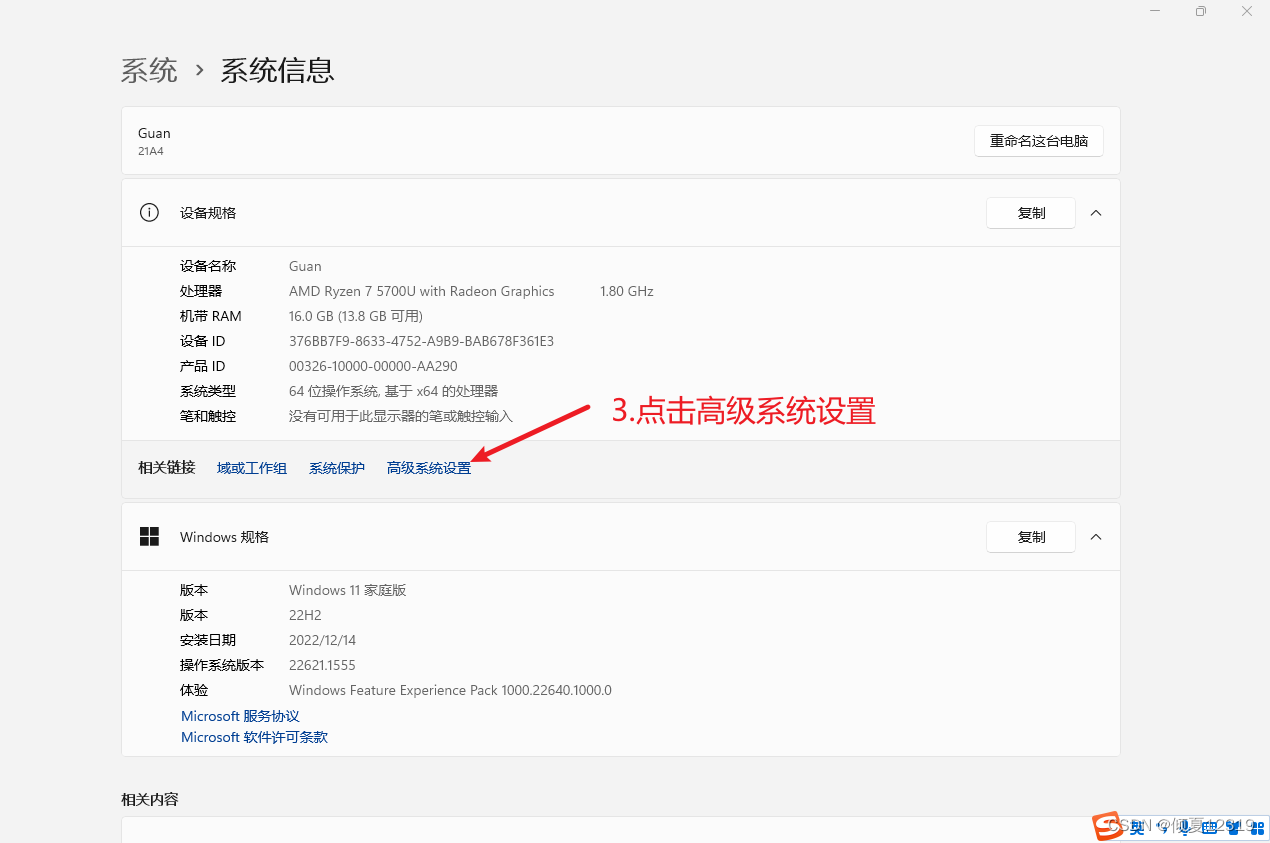Select install date 2022/12/14
Image resolution: width=1270 pixels, height=843 pixels.
322,640
